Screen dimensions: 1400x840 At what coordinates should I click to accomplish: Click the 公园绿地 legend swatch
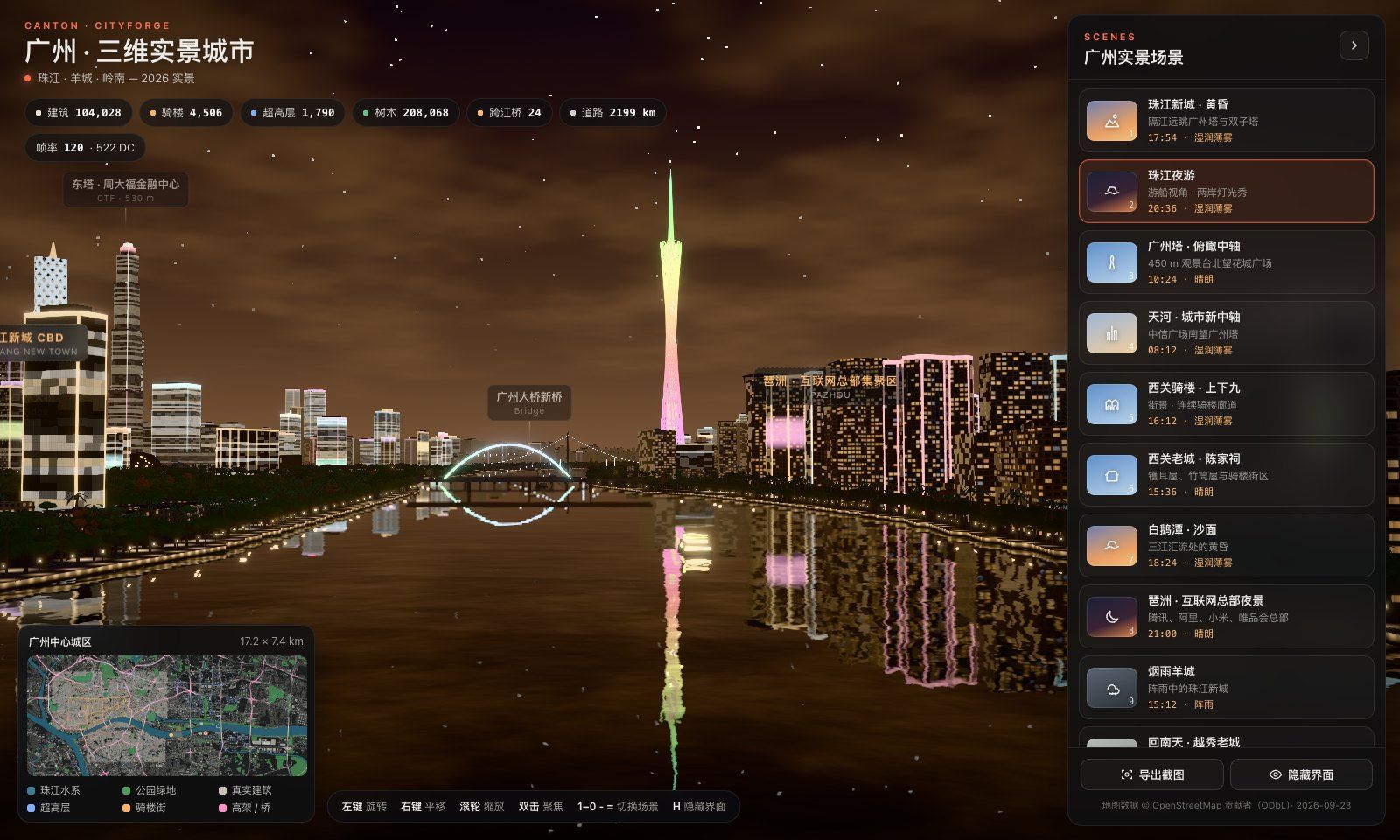pyautogui.click(x=127, y=790)
